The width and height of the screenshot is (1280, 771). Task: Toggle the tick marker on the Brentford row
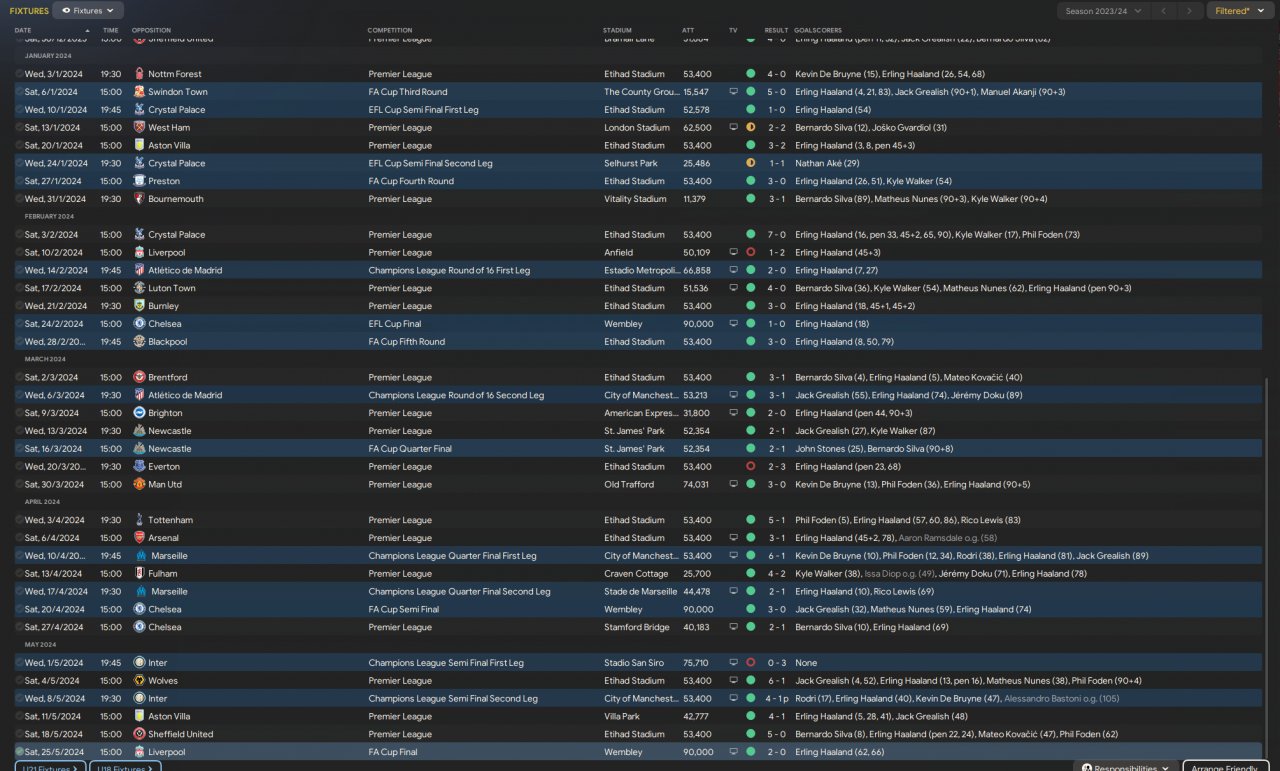(x=19, y=377)
